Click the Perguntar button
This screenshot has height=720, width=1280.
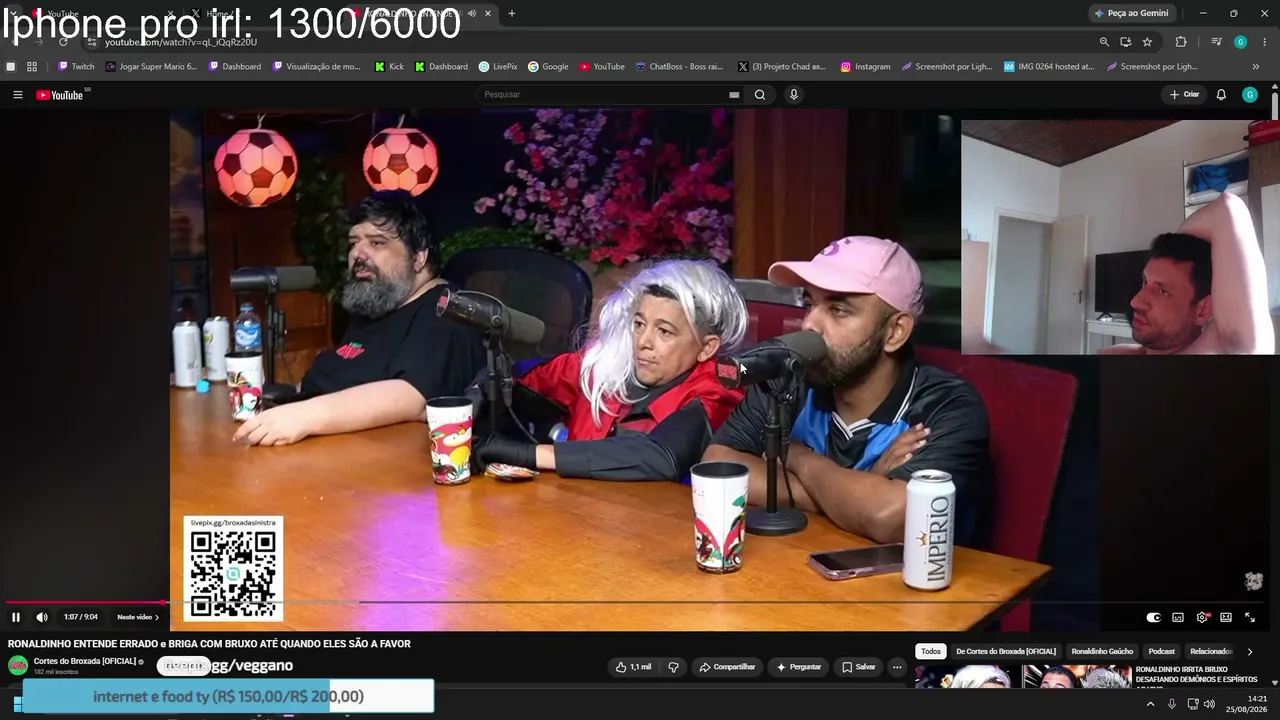tap(798, 667)
